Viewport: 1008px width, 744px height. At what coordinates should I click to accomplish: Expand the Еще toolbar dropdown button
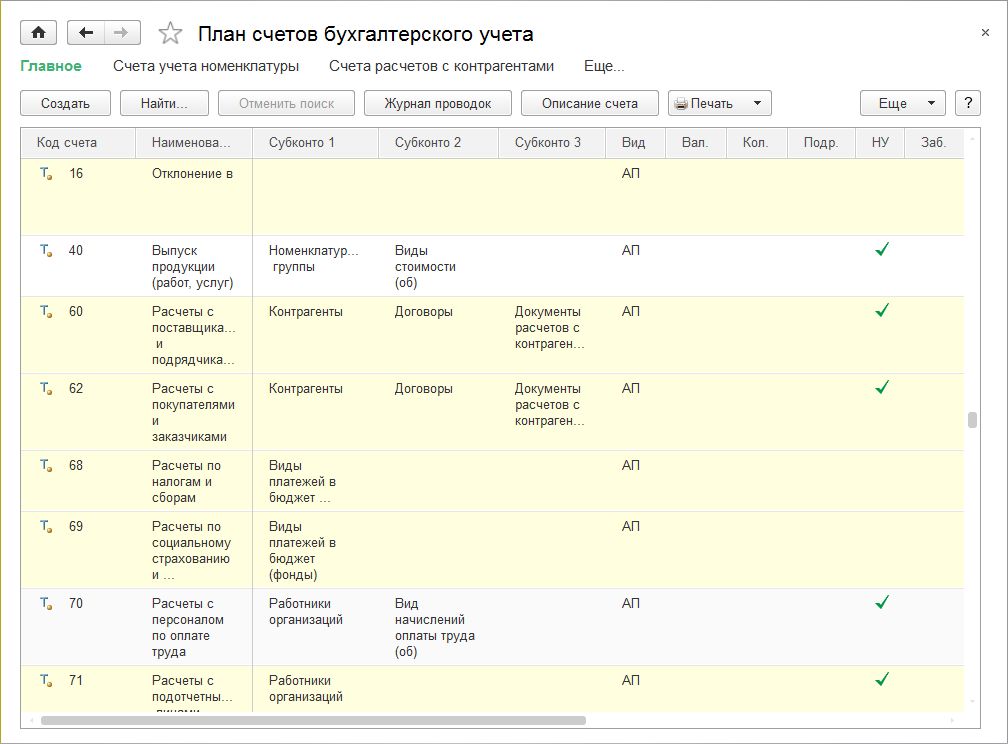point(902,103)
